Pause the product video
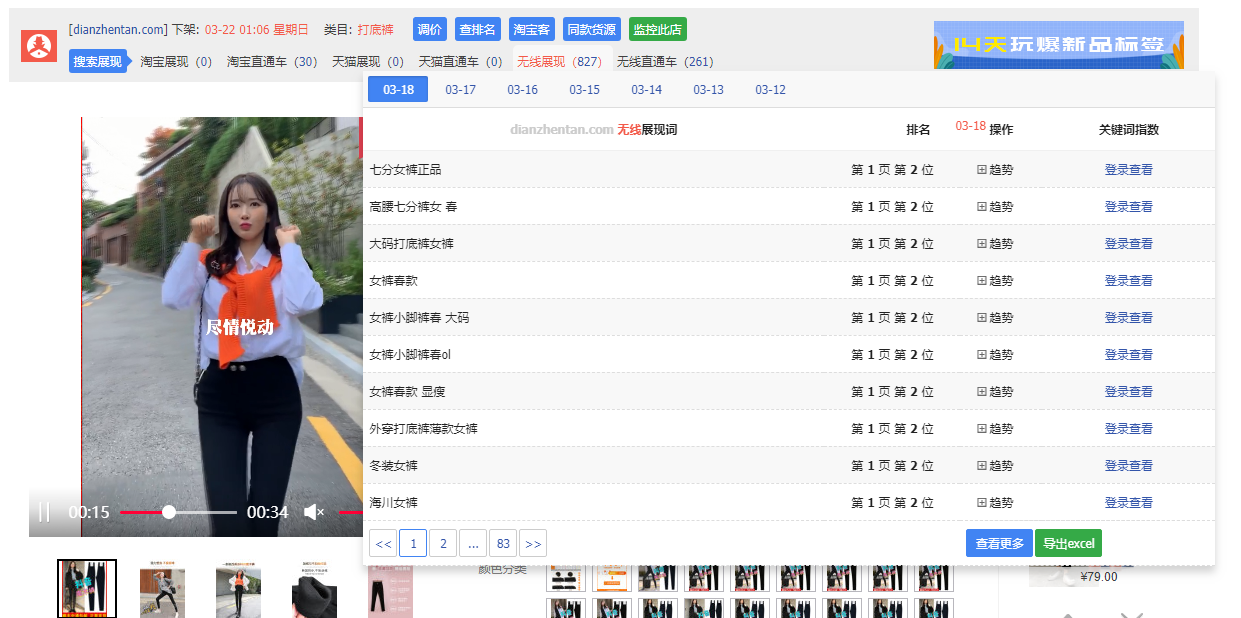Image resolution: width=1241 pixels, height=618 pixels. coord(43,512)
